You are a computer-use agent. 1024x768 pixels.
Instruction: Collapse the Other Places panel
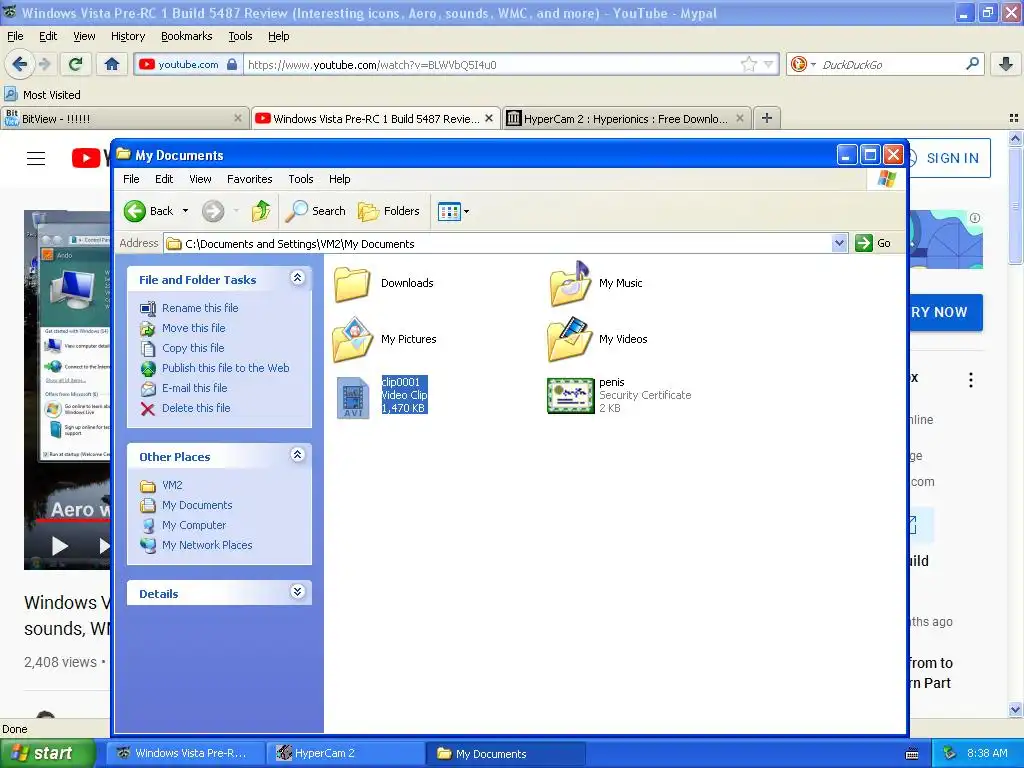click(297, 455)
